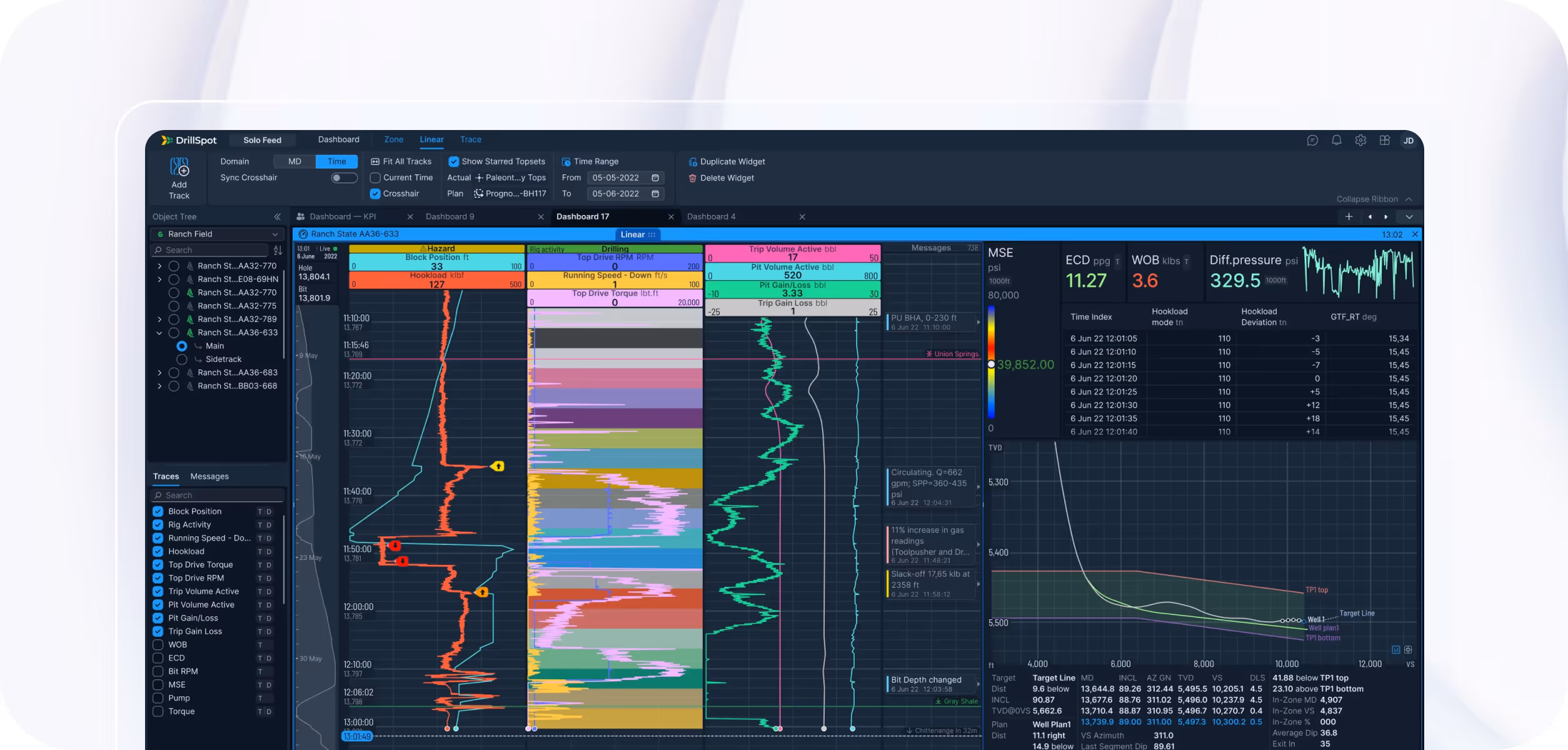Screen dimensions: 1568x750
Task: Open the settings gear
Action: point(1360,141)
